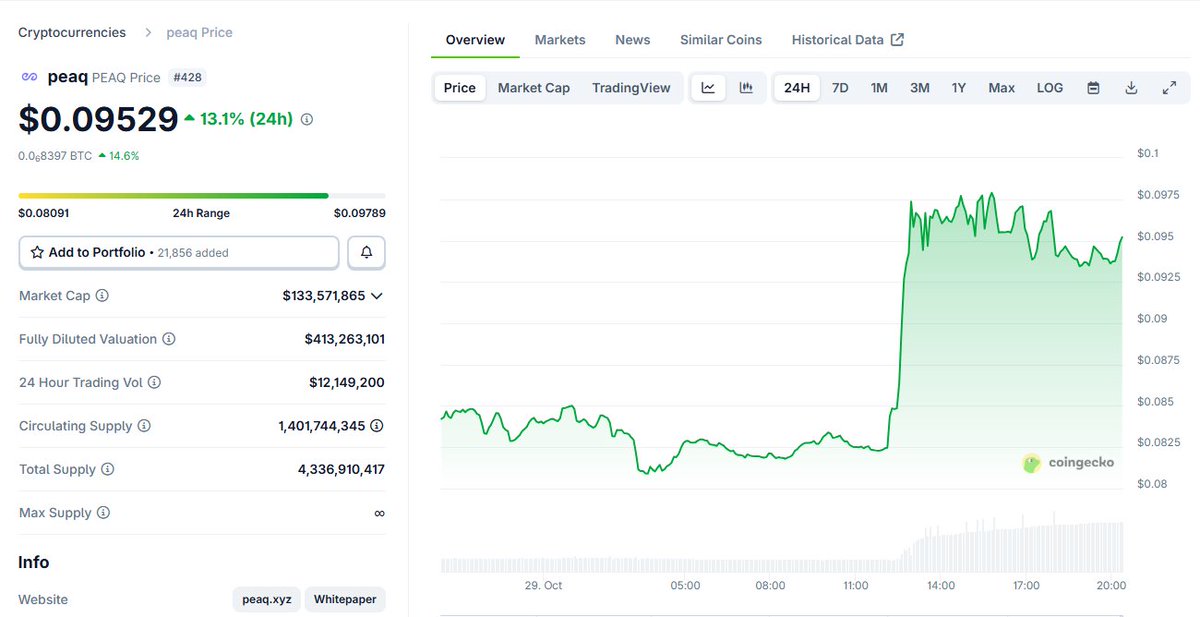Screen dimensions: 1200x617
Task: Switch to candlestick chart icon
Action: (x=746, y=88)
